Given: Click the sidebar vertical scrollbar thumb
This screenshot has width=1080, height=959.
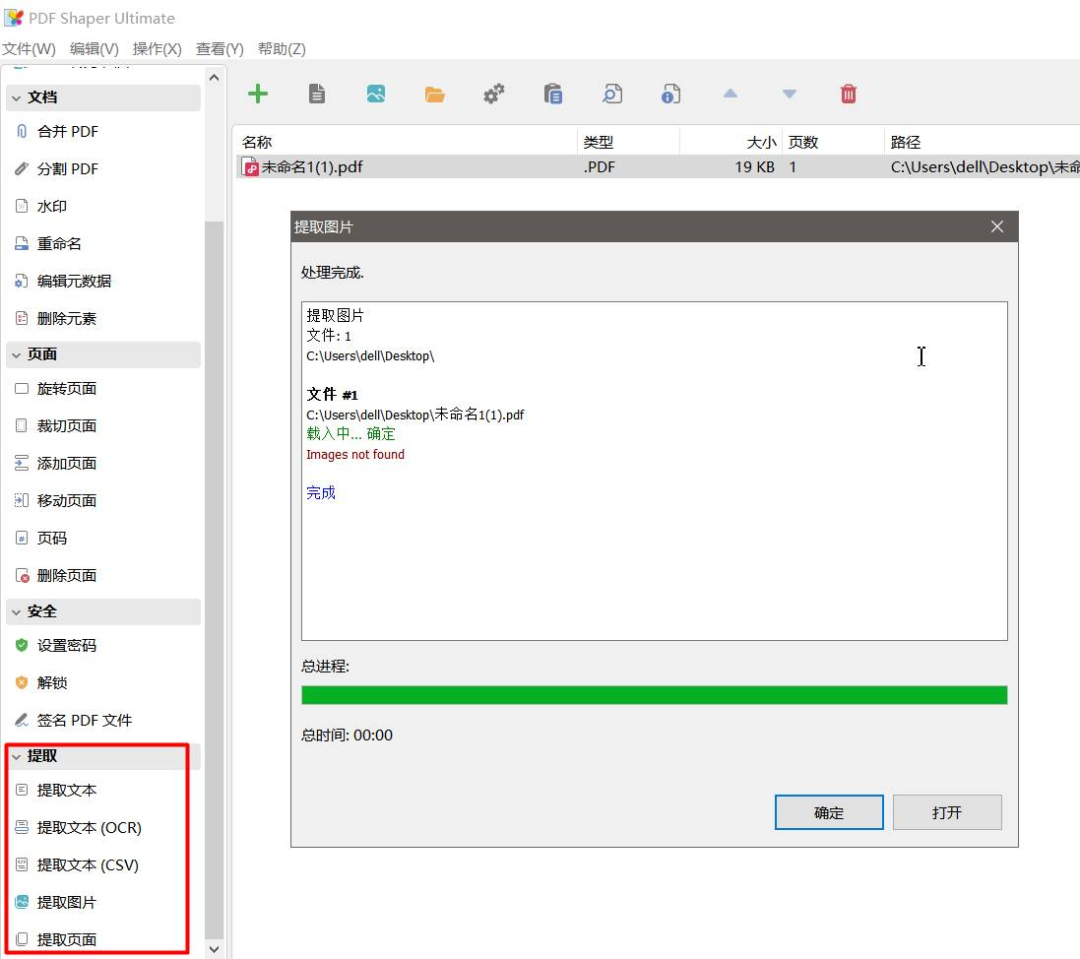Looking at the screenshot, I should [x=214, y=580].
